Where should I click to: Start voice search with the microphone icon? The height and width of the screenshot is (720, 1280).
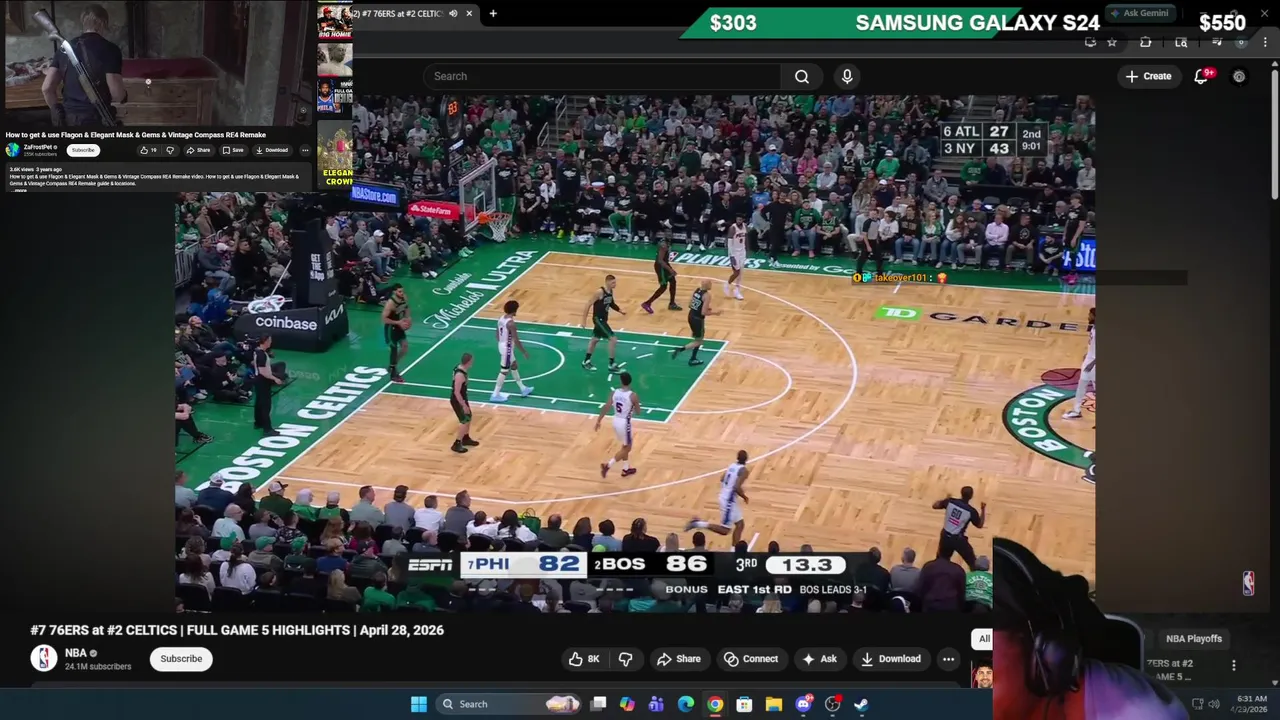(847, 76)
